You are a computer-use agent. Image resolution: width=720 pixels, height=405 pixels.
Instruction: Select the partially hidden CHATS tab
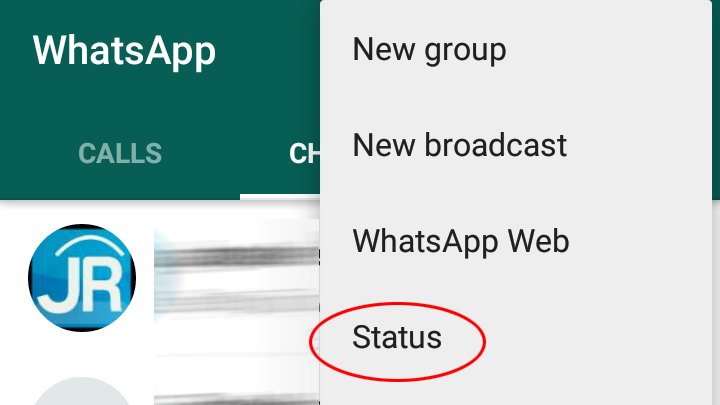[x=304, y=153]
